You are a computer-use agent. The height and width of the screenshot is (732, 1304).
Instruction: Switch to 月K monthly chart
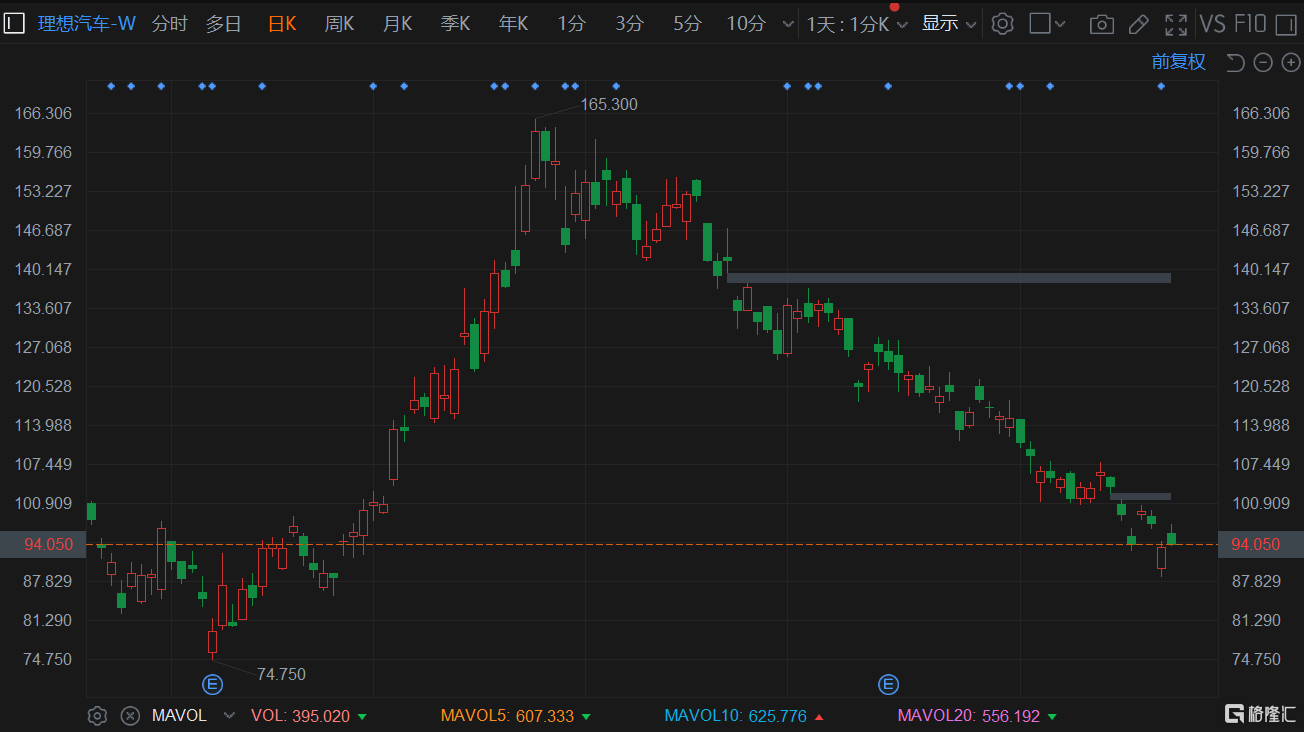397,24
